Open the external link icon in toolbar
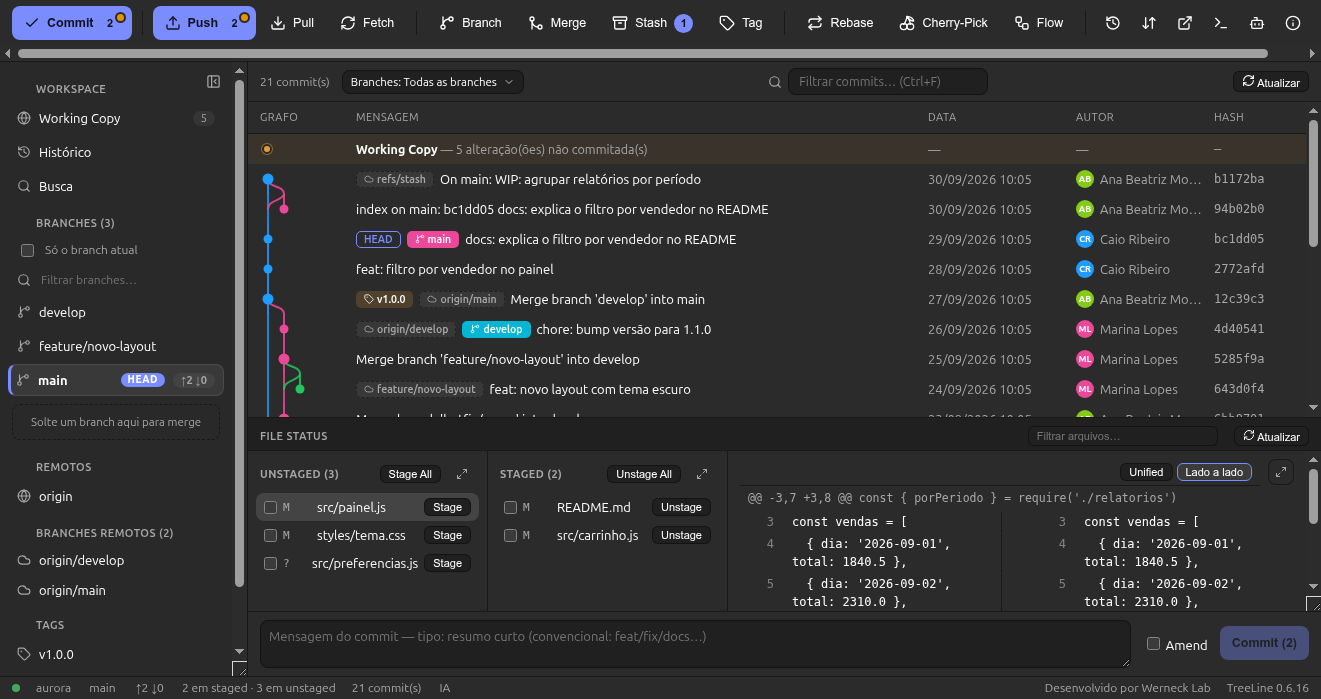The image size is (1321, 699). (1185, 23)
